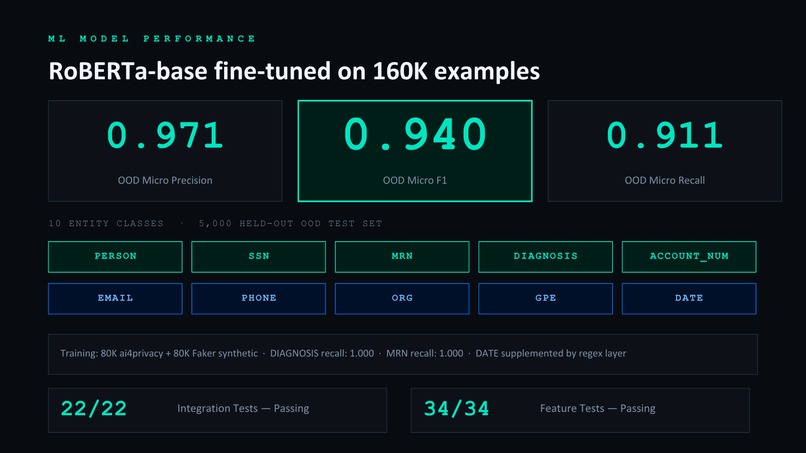
Task: Click Feature Tests — Passing label
Action: (x=598, y=408)
